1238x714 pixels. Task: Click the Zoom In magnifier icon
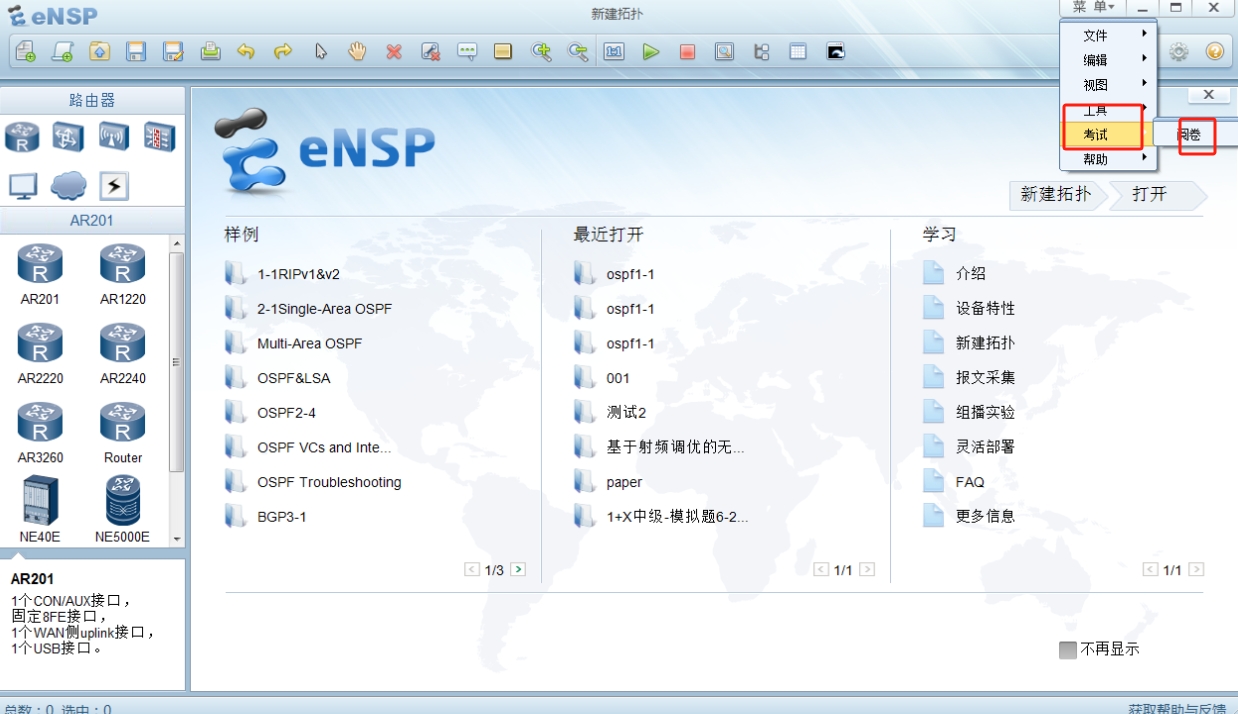click(x=541, y=52)
